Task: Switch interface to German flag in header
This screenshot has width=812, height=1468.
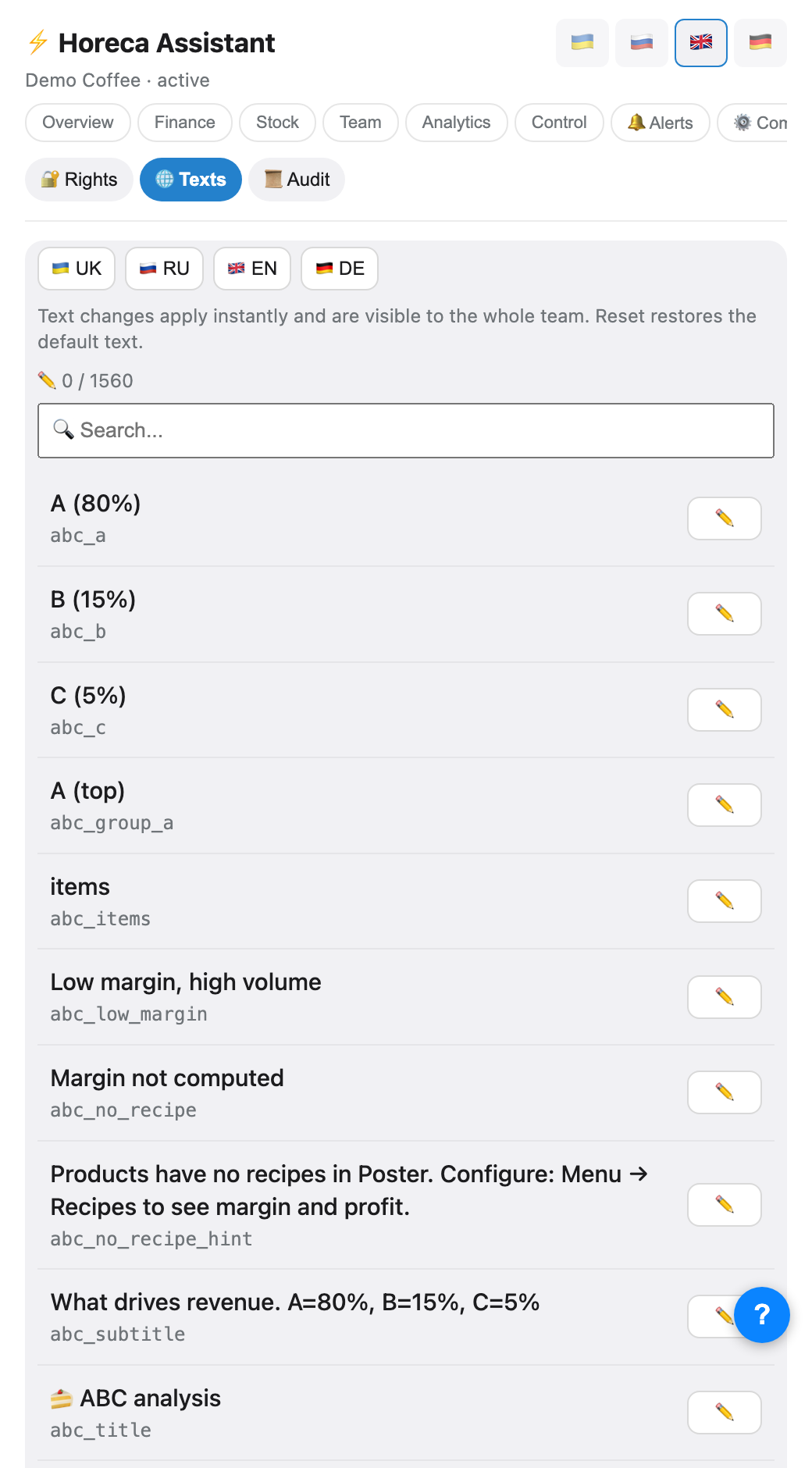Action: (x=760, y=43)
